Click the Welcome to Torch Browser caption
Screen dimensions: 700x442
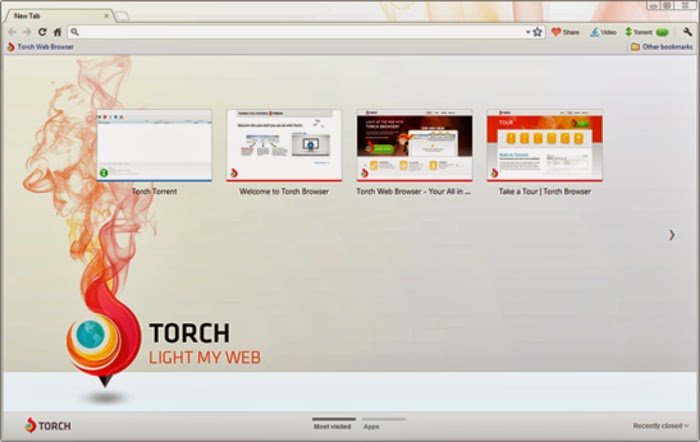(x=284, y=192)
